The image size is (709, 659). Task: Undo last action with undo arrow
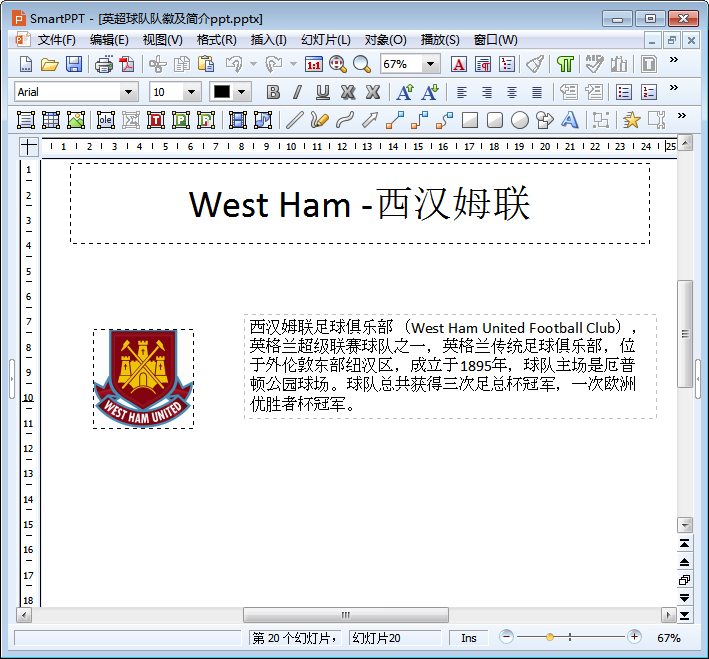point(234,64)
